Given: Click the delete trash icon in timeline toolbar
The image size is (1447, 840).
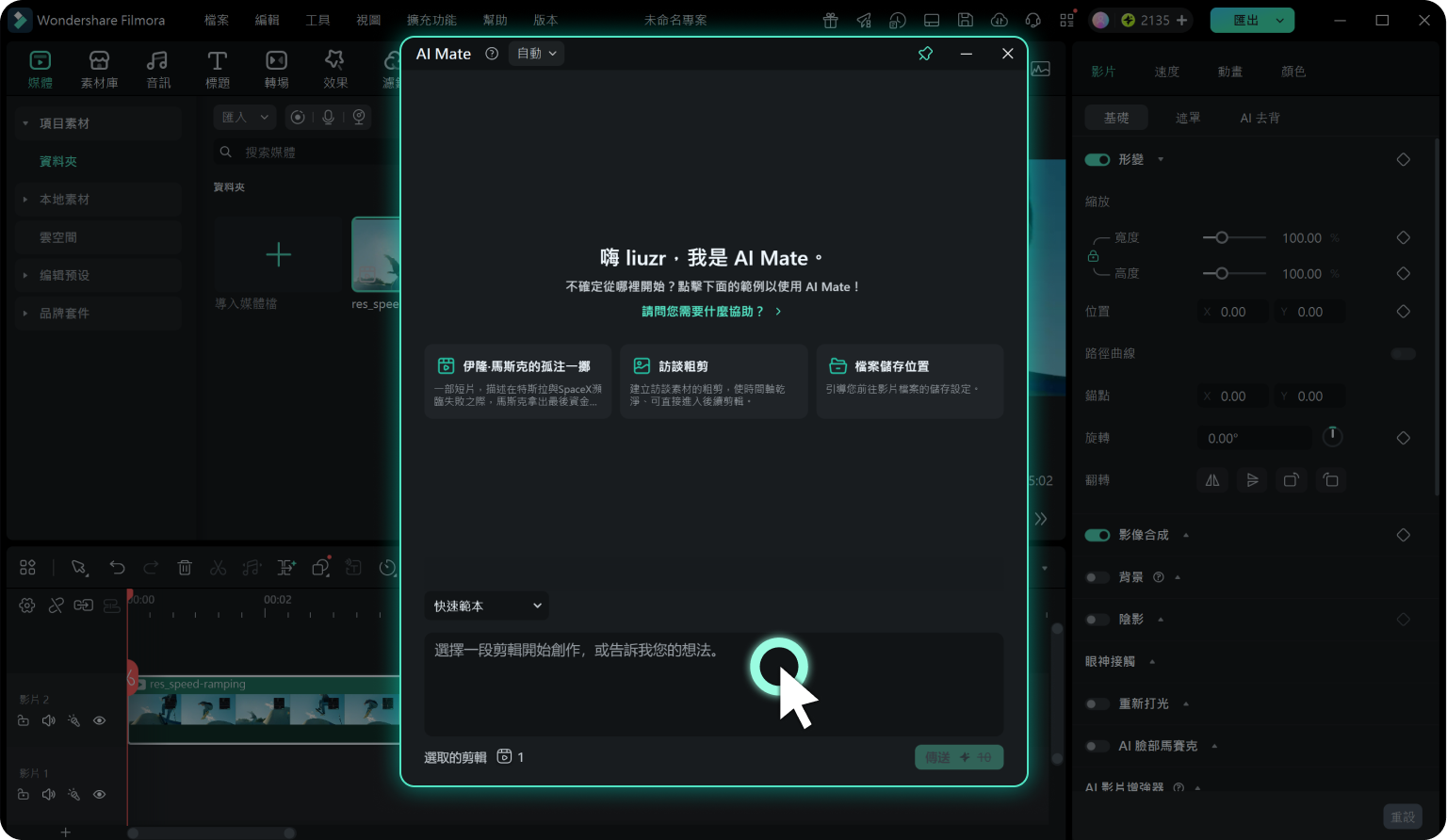Looking at the screenshot, I should point(185,567).
